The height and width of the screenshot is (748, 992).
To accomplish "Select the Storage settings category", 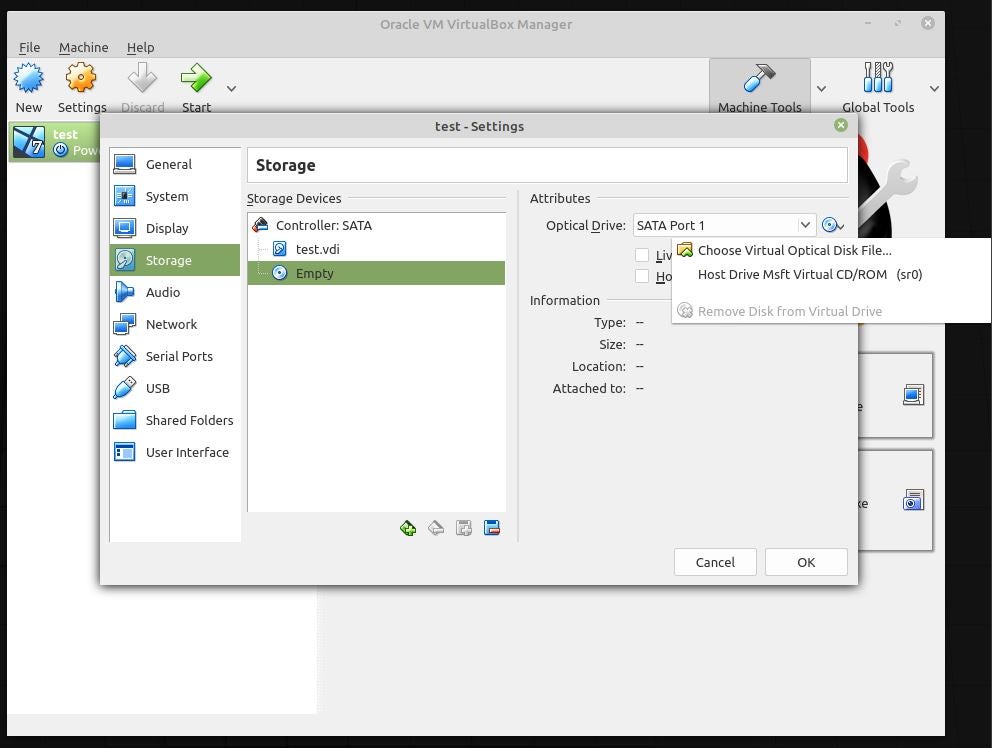I will tap(175, 260).
